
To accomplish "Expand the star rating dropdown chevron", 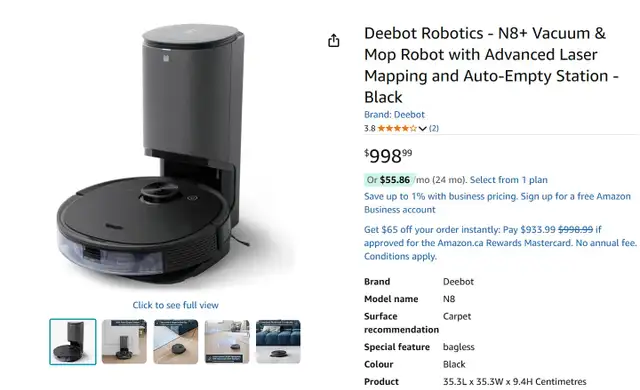I will pyautogui.click(x=422, y=129).
